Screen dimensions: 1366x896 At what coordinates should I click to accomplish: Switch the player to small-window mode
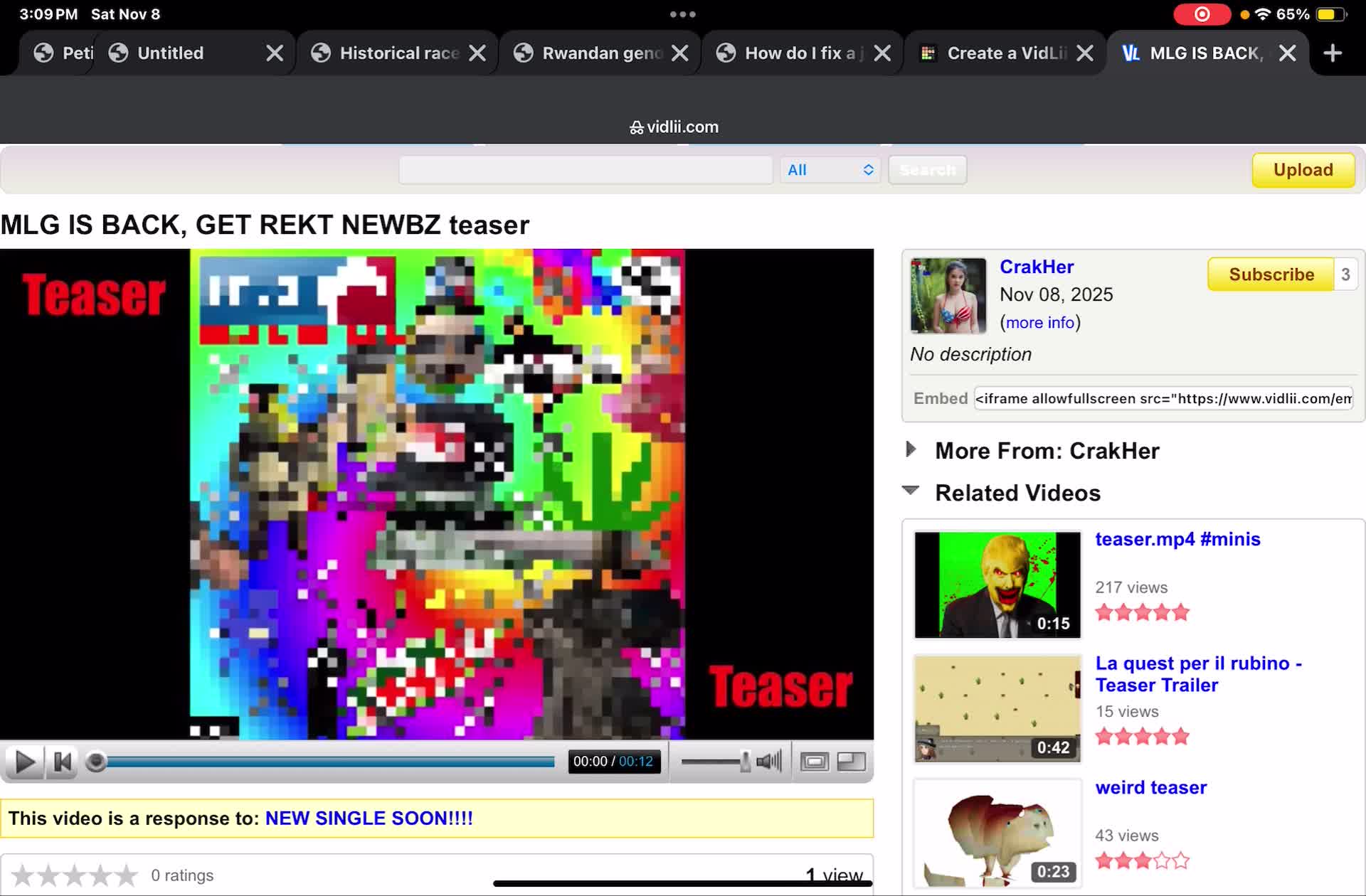[851, 761]
